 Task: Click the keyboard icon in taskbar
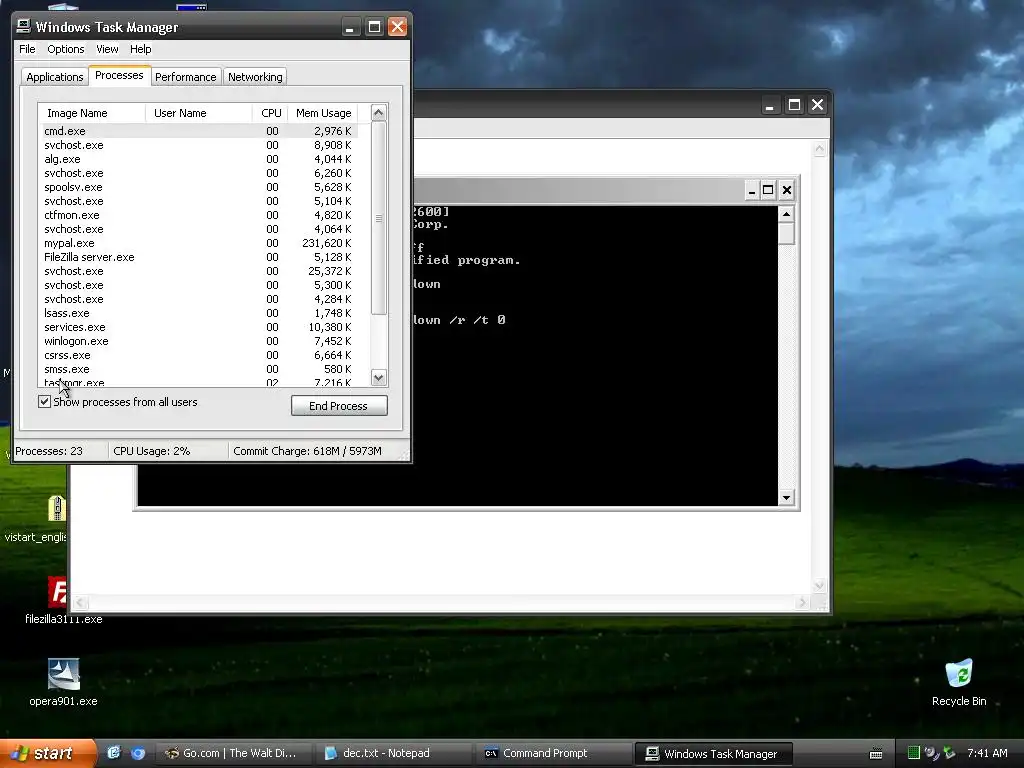876,754
